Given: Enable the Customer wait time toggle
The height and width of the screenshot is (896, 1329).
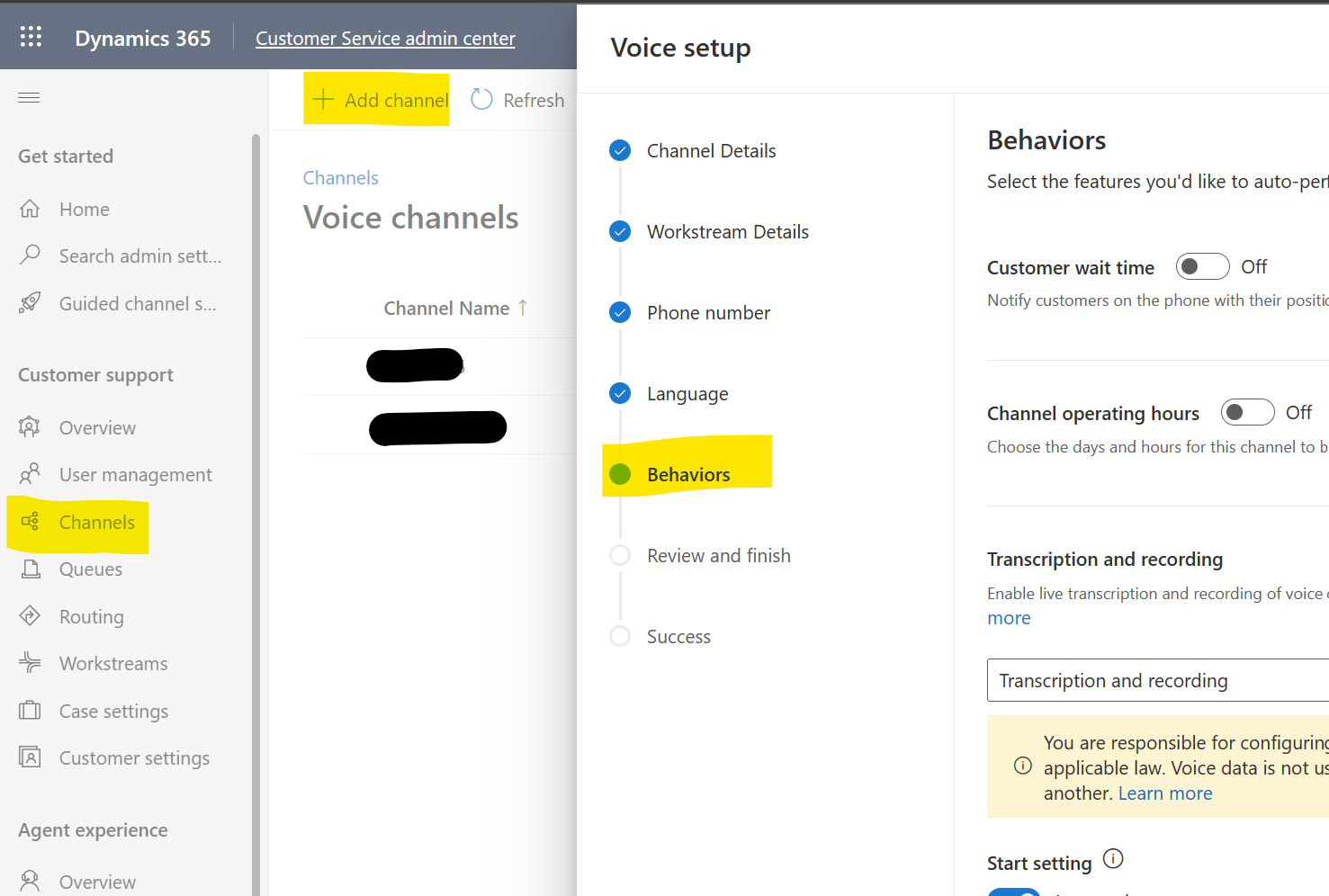Looking at the screenshot, I should (x=1202, y=266).
